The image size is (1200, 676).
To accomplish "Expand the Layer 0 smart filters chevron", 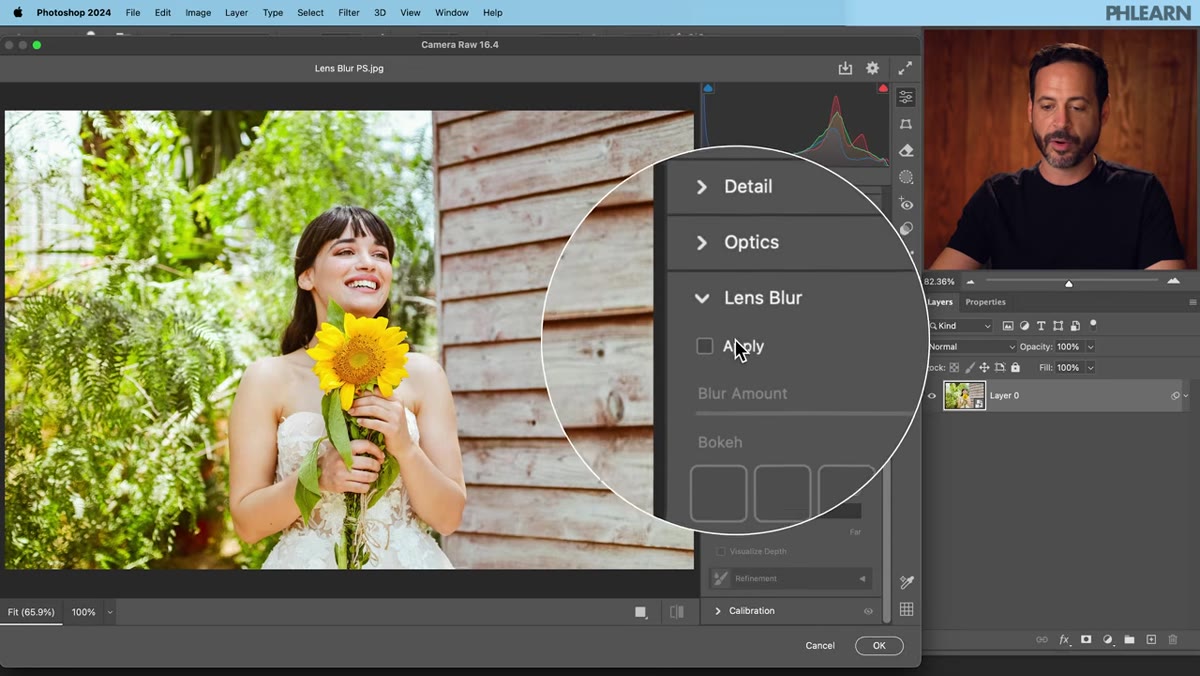I will coord(1187,396).
